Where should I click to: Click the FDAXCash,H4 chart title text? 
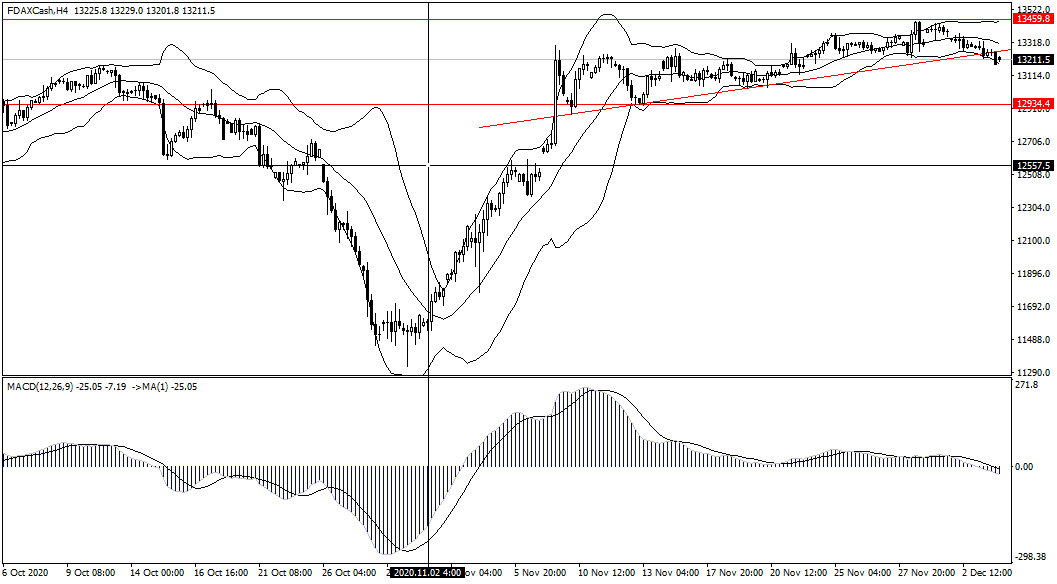(x=38, y=10)
